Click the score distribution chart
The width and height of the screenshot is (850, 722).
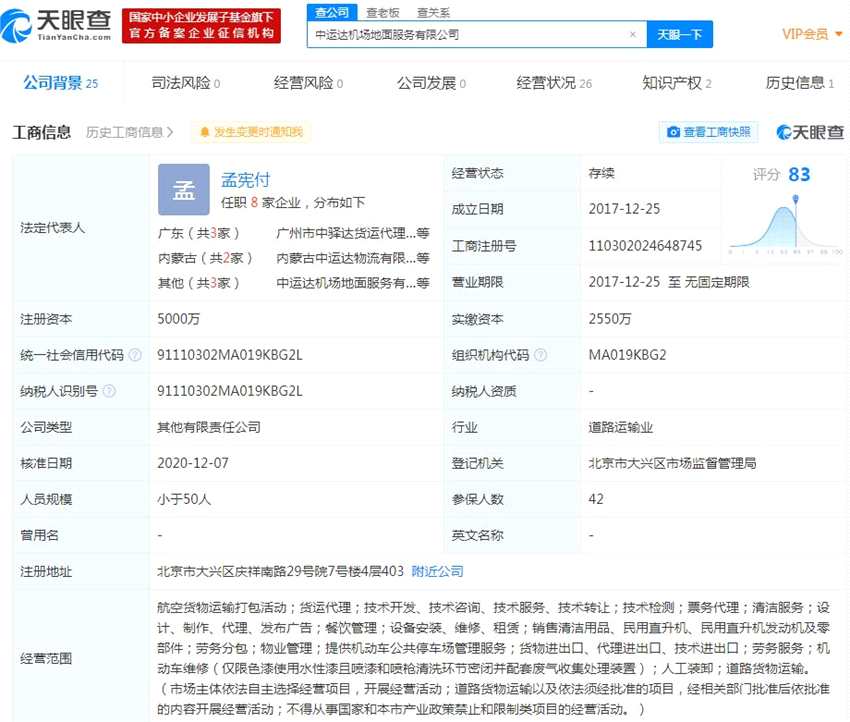[785, 225]
